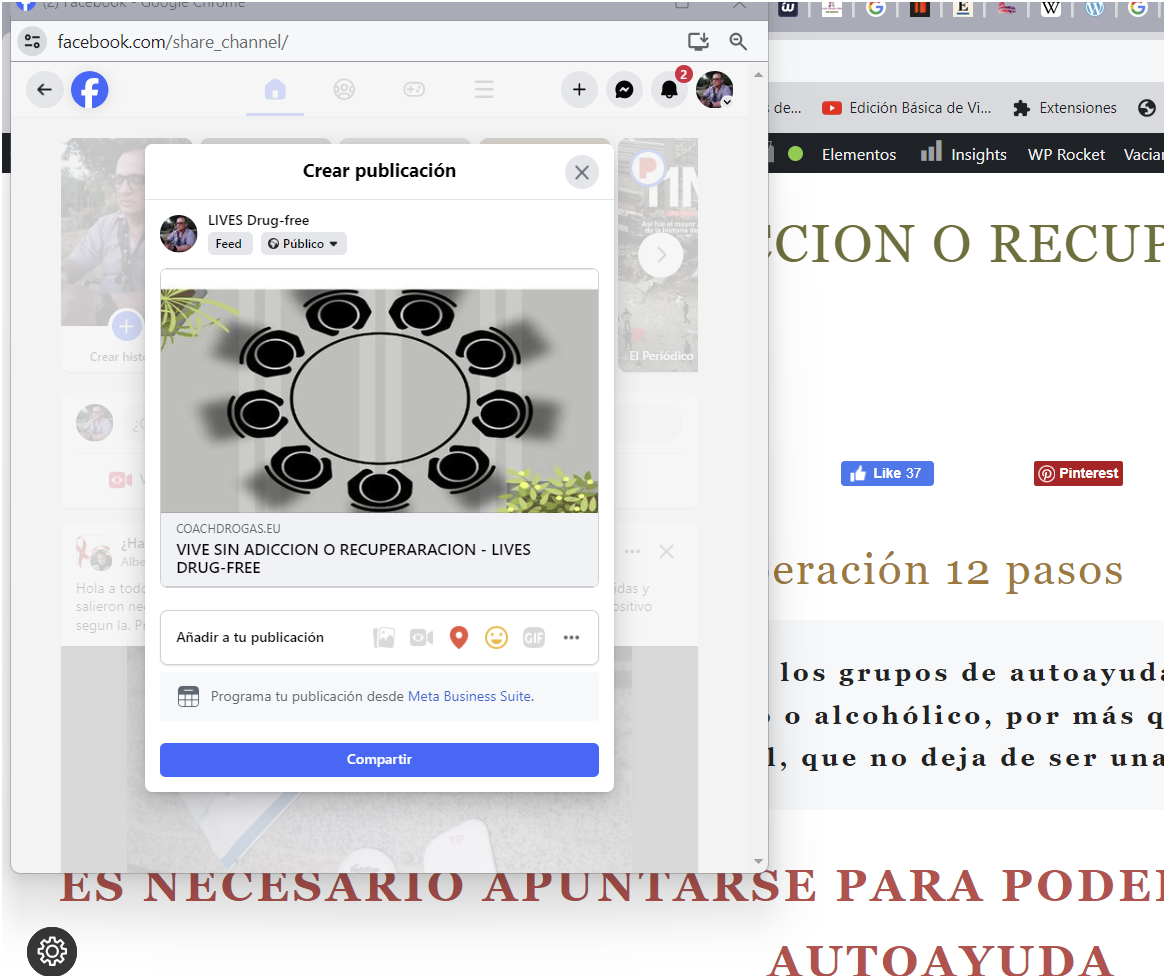Open Messenger chats icon

625,90
